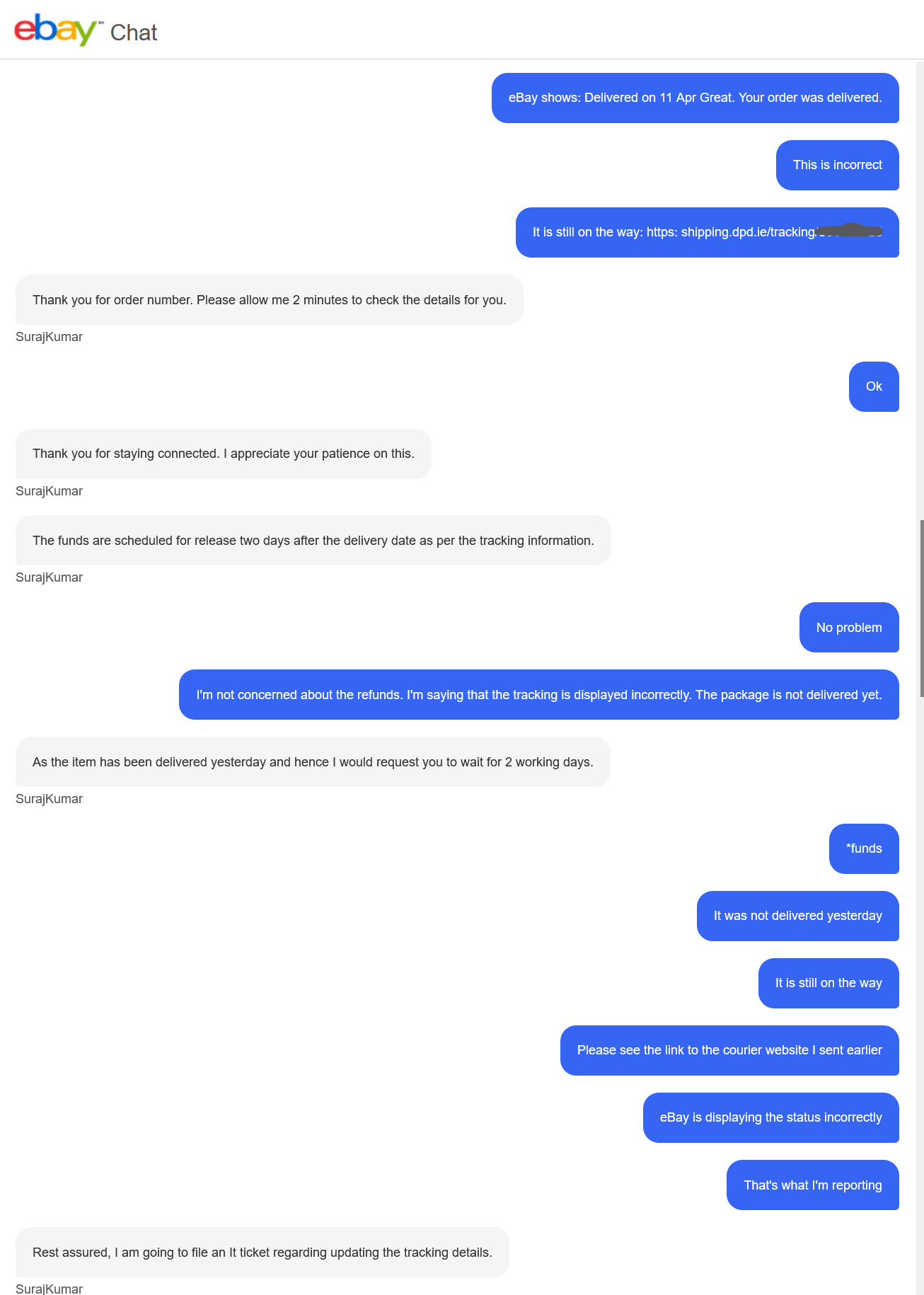Viewport: 924px width, 1295px height.
Task: Click the chat scrollbar thumb
Action: tap(921, 609)
